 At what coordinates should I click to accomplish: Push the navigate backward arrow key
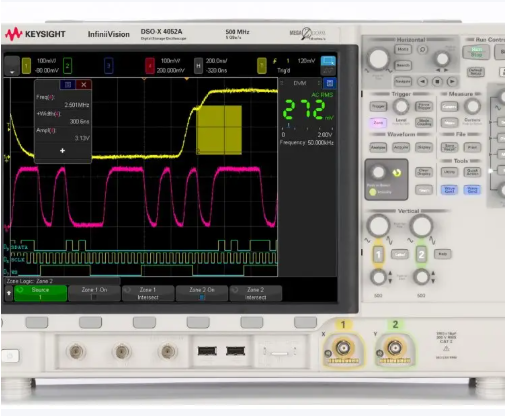click(x=422, y=81)
